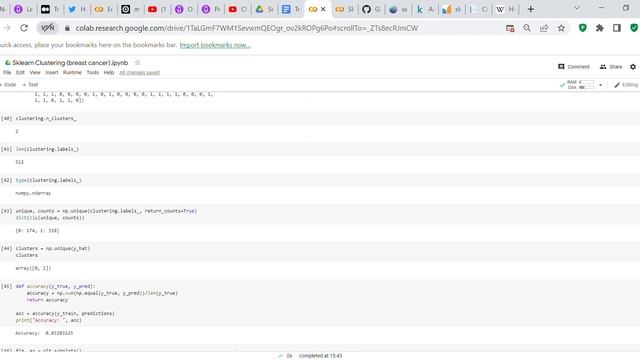Open the runtime connection dropdown arrow
Image resolution: width=640 pixels, height=360 pixels.
600,85
